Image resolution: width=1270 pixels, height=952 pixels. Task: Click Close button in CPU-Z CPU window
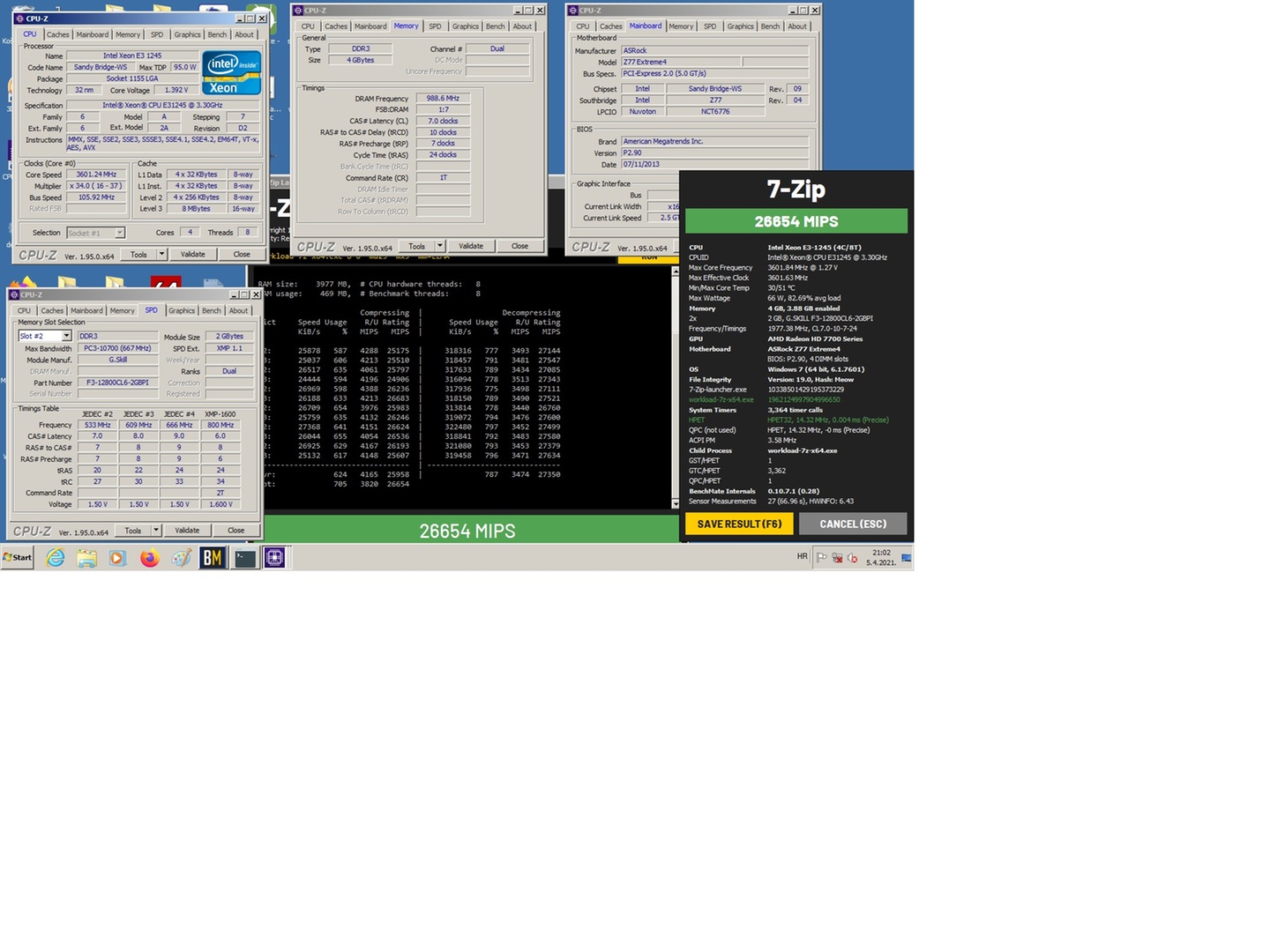coord(242,254)
